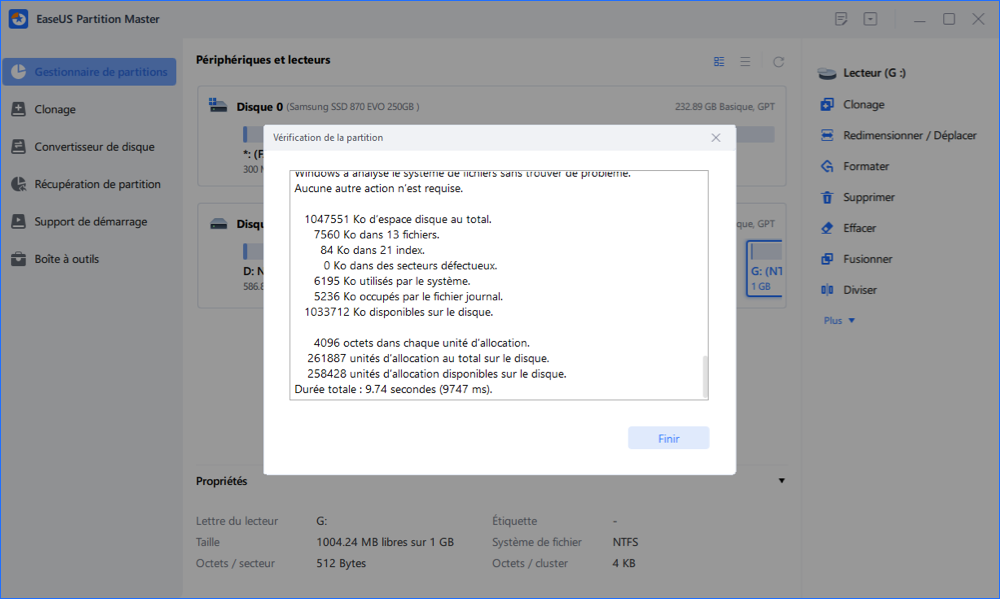Click the Fusionner icon
The image size is (1000, 599).
tap(827, 259)
